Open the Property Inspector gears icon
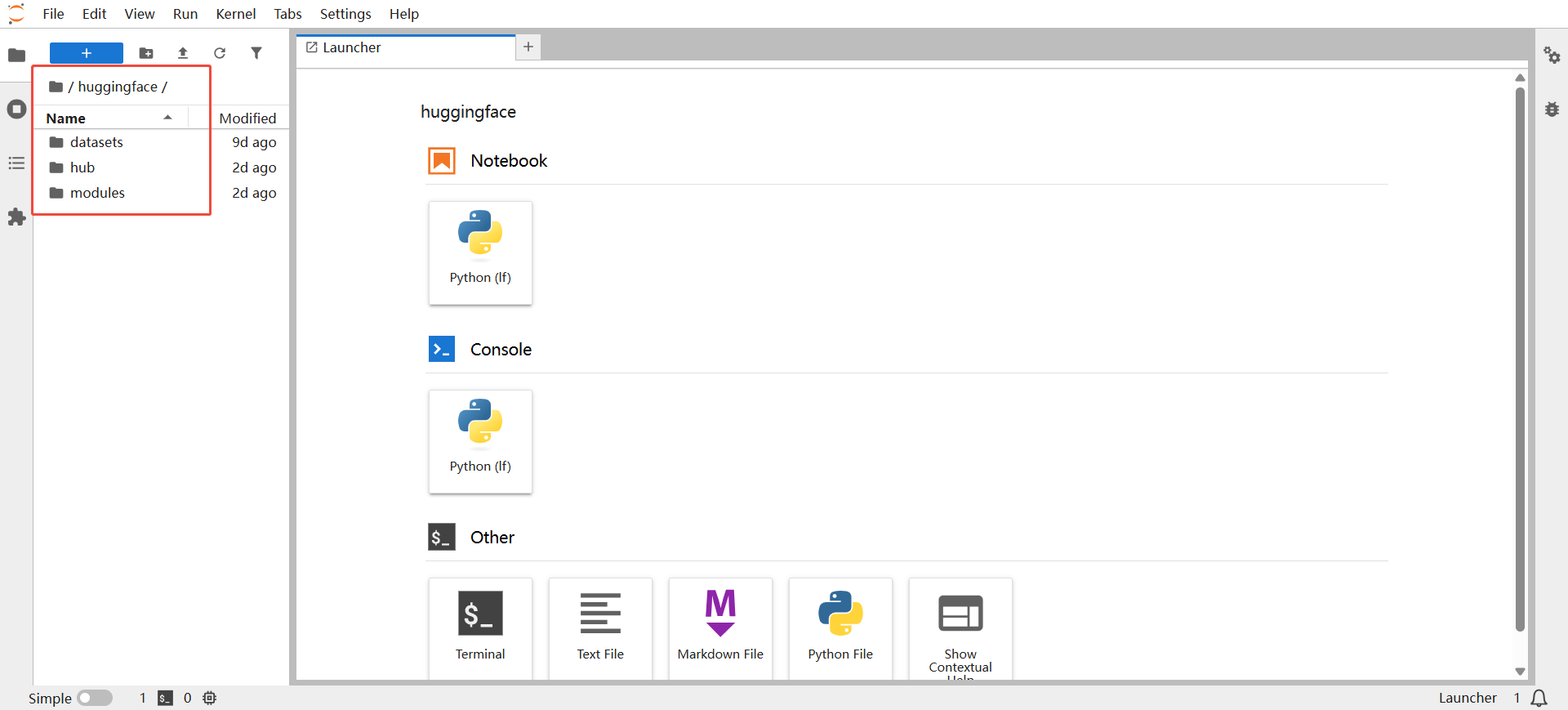The image size is (1568, 710). 1552,56
